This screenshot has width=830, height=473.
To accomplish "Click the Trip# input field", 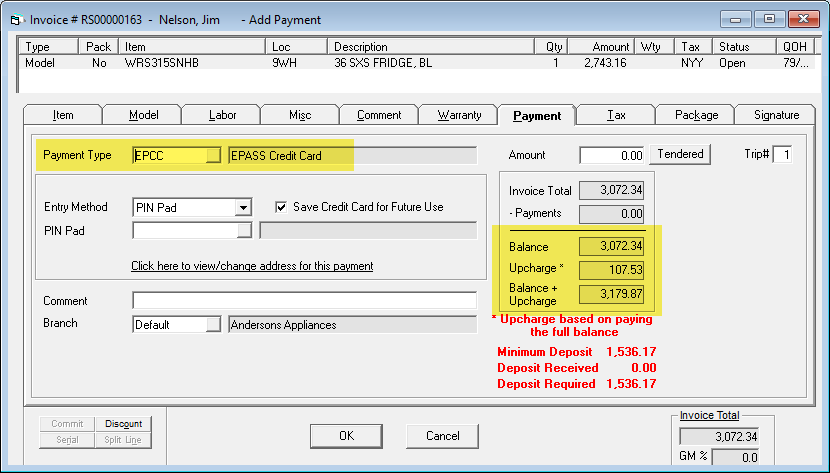I will tap(782, 154).
